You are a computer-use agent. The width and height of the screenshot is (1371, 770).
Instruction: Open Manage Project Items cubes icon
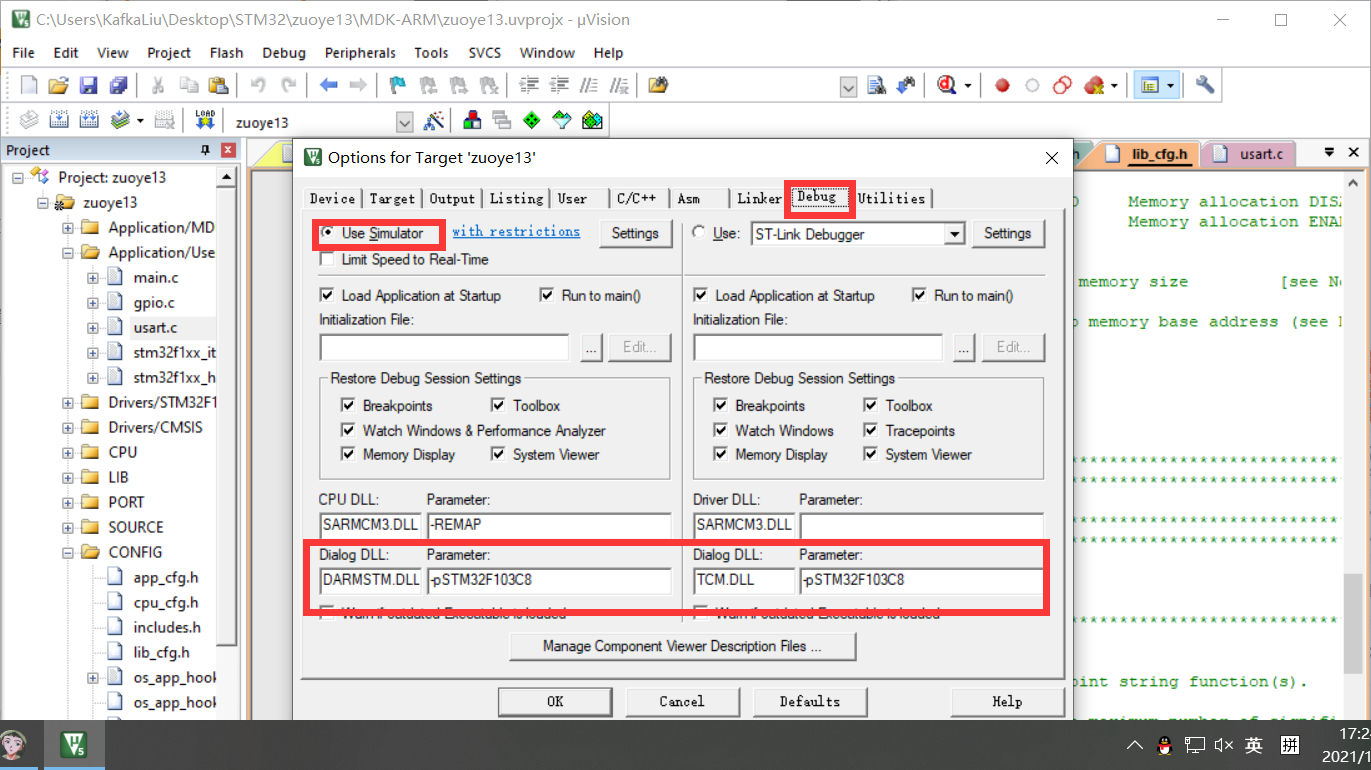pos(472,121)
